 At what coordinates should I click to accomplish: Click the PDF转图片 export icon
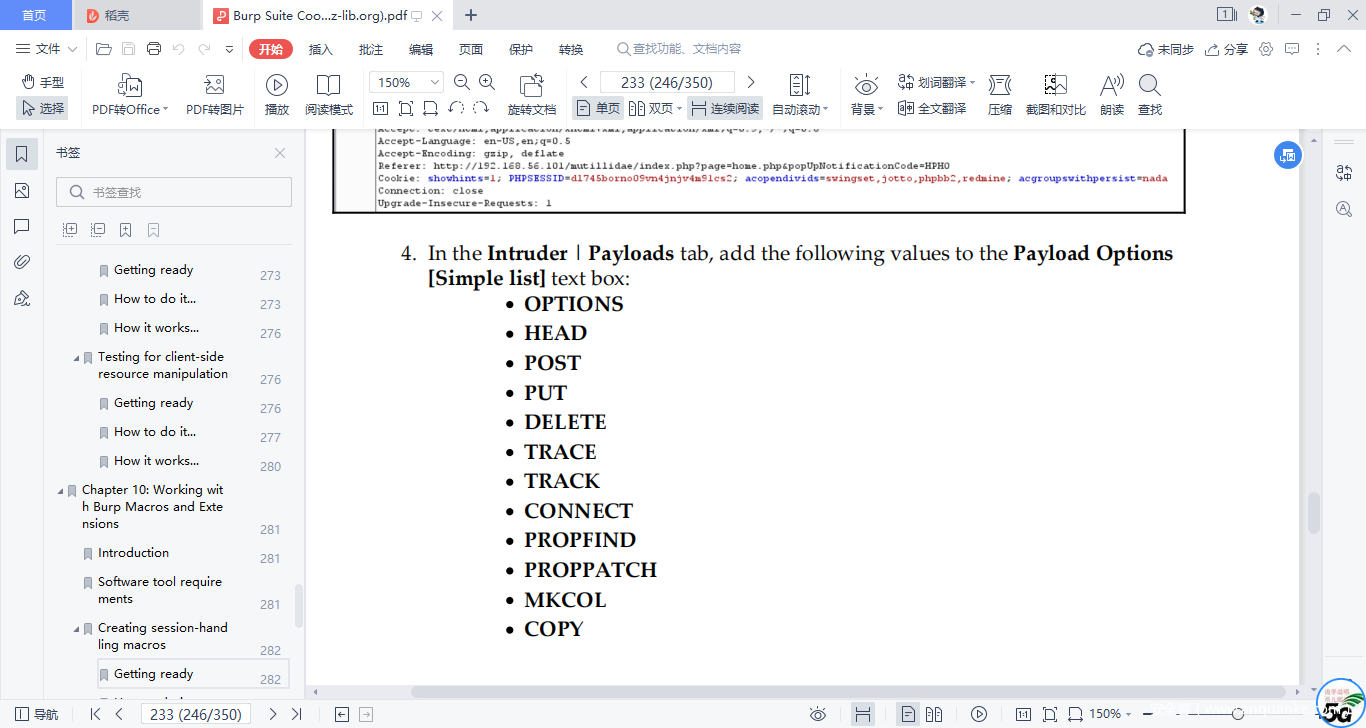pyautogui.click(x=214, y=86)
